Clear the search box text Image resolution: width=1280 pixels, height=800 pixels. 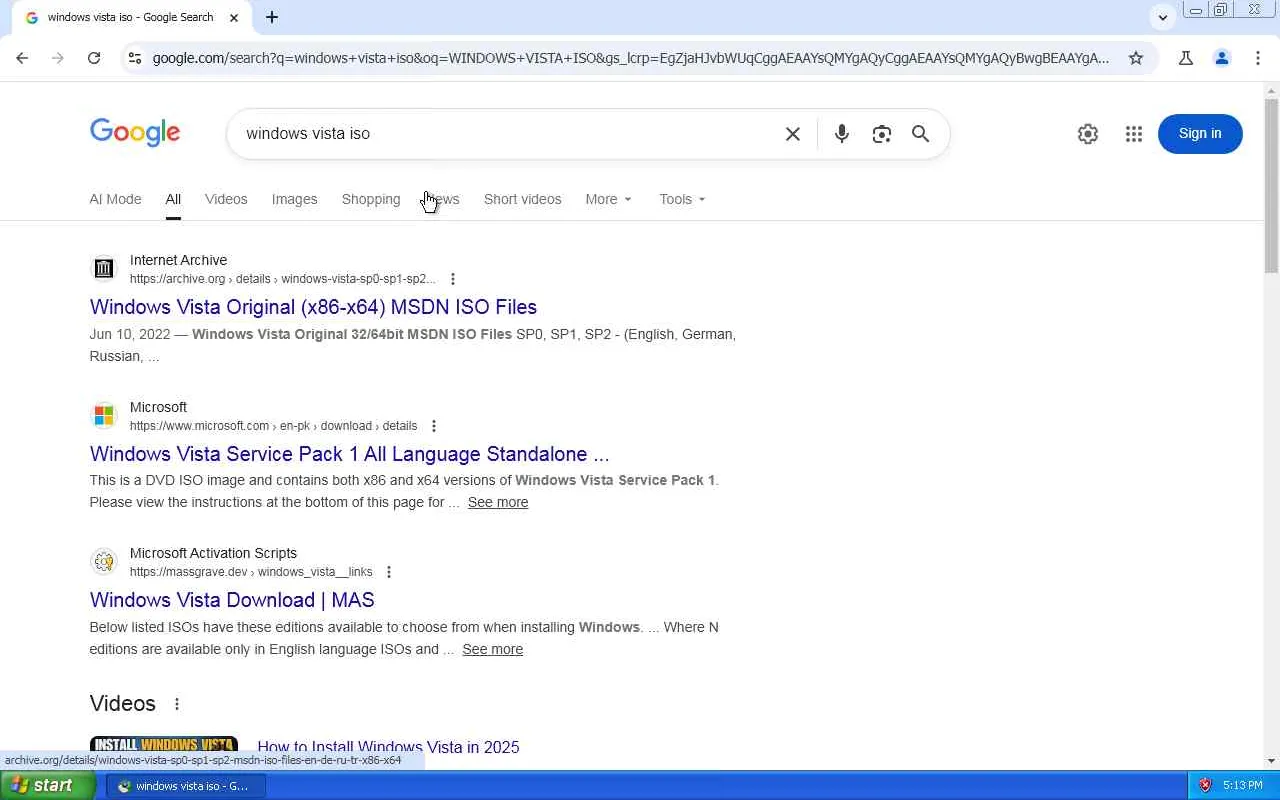point(793,134)
